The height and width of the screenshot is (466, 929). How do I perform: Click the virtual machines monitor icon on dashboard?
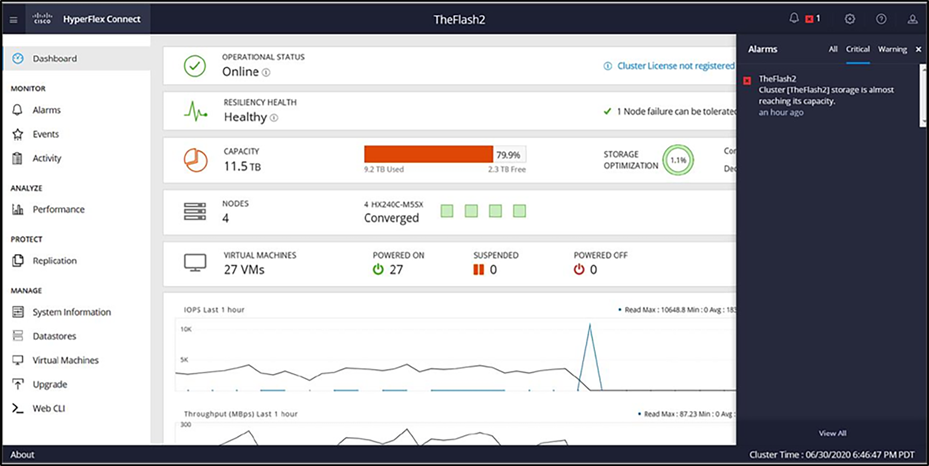(x=196, y=263)
